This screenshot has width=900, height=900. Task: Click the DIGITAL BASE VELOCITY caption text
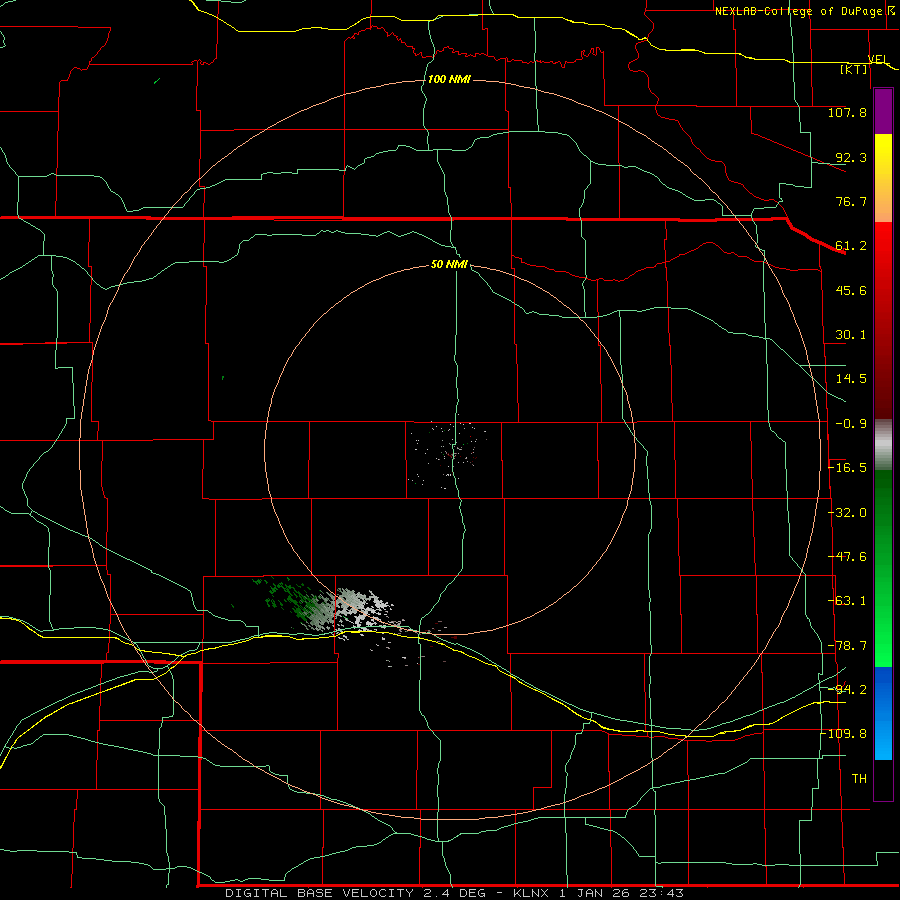point(454,893)
